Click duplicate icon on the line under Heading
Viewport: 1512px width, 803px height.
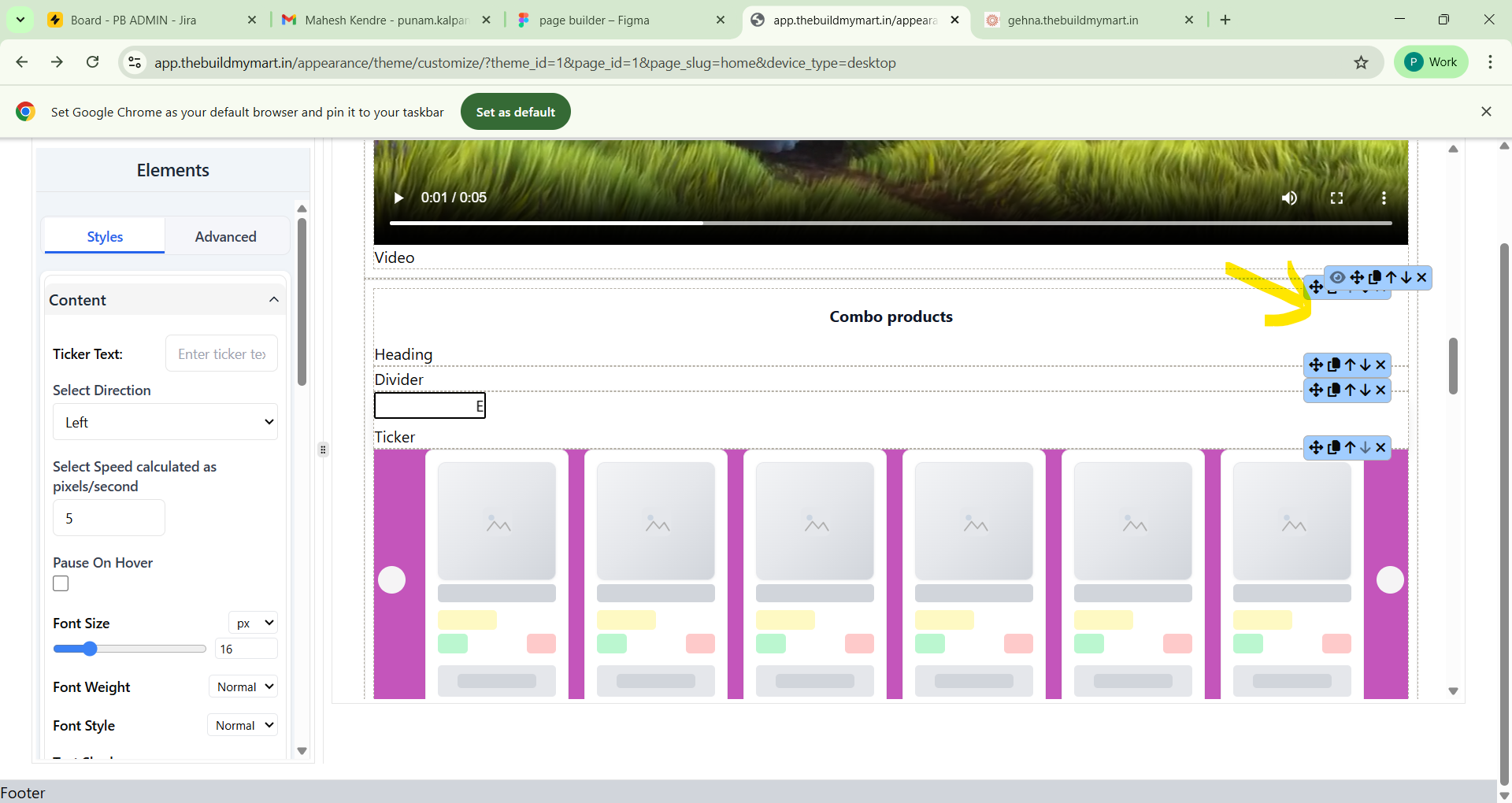(1334, 364)
